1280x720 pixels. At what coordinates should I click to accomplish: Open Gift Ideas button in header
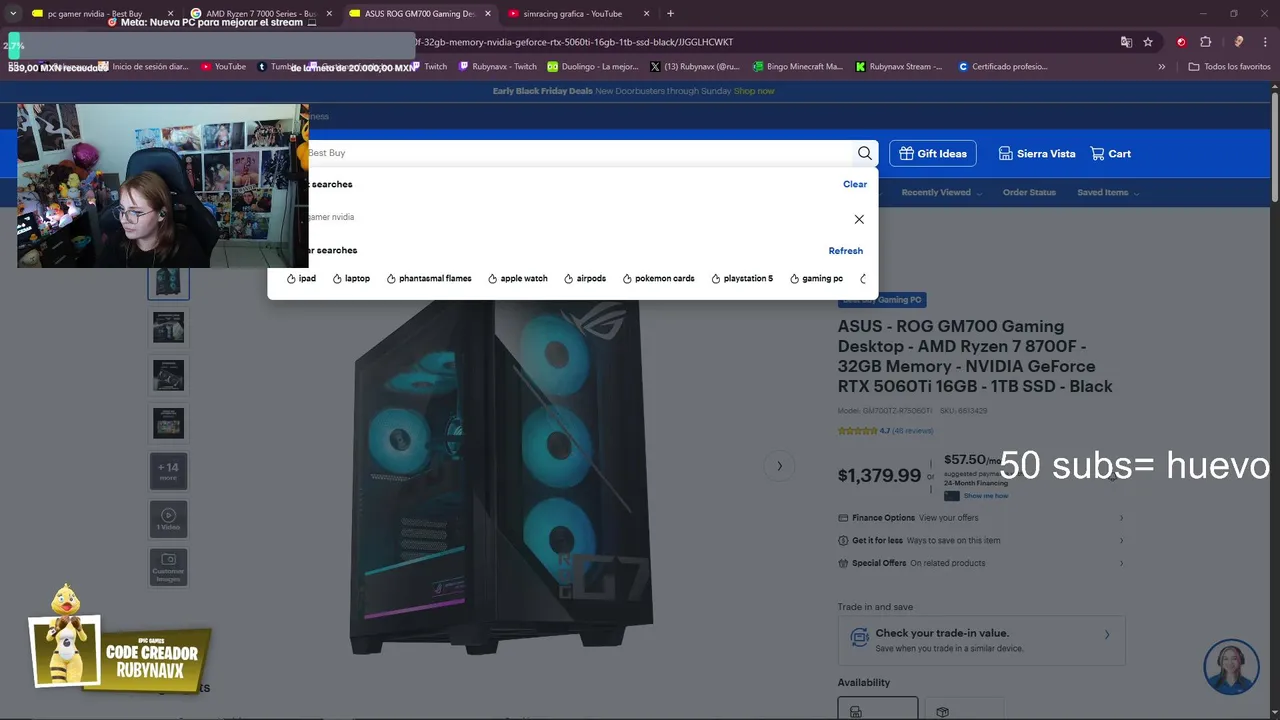tap(933, 153)
